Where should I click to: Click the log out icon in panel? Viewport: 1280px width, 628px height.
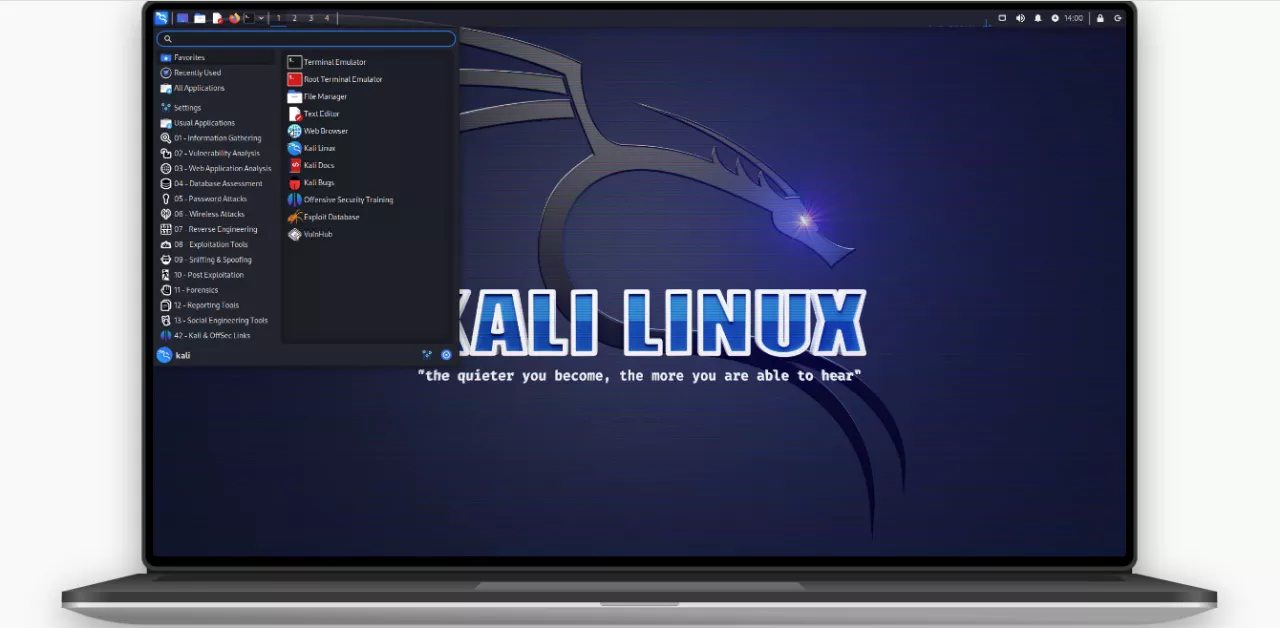[x=1117, y=18]
